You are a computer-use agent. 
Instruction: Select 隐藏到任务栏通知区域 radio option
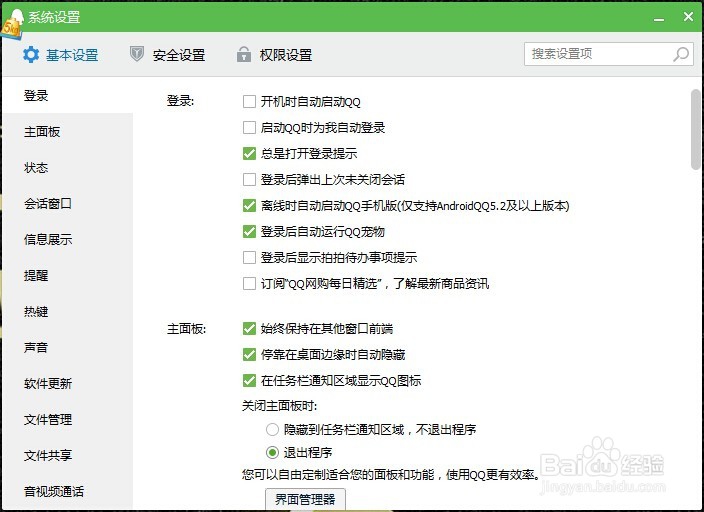click(272, 430)
